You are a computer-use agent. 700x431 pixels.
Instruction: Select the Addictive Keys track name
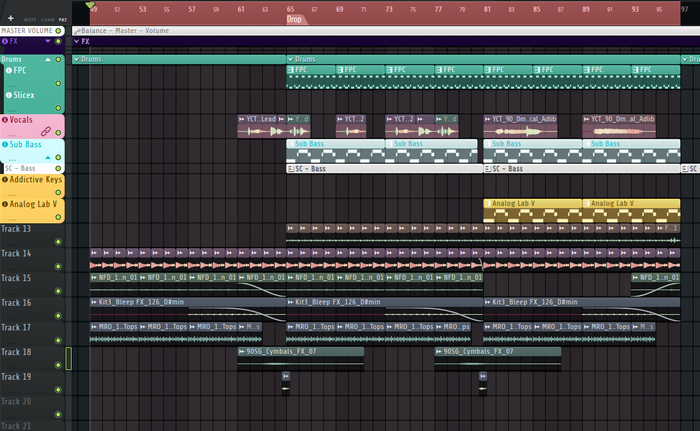tap(36, 180)
